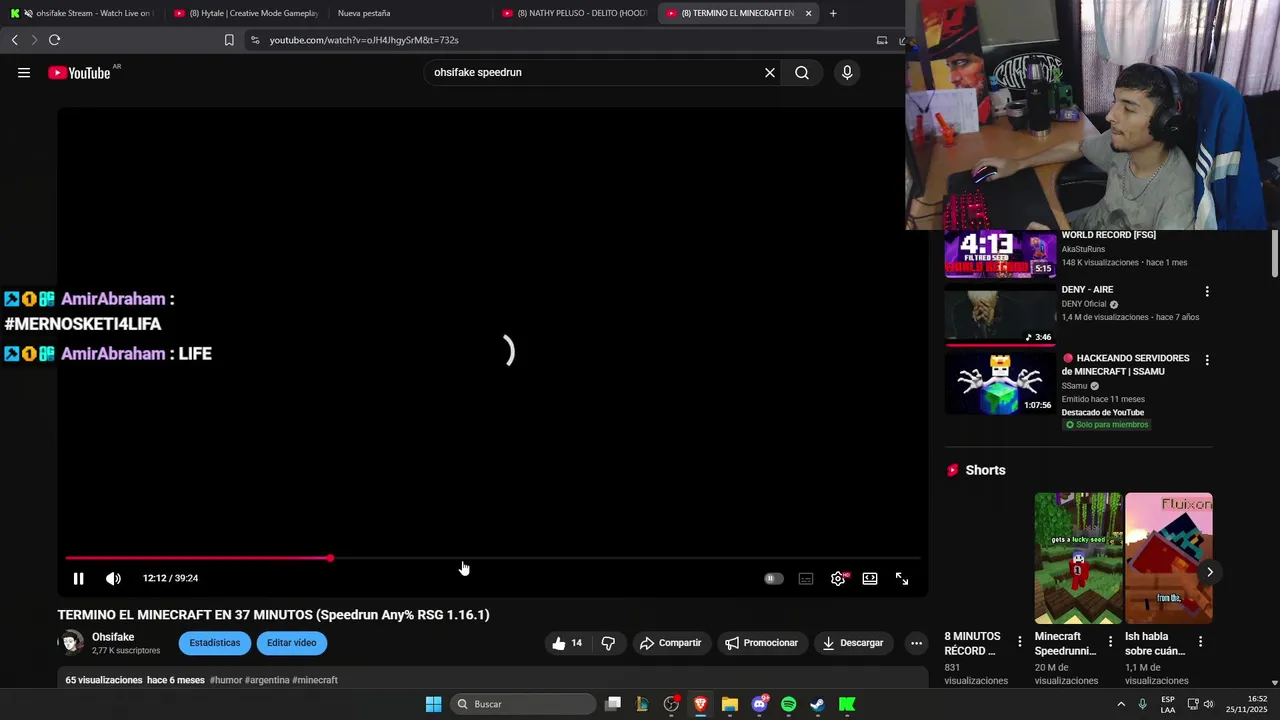Go back in the browser
This screenshot has width=1280, height=720.
[14, 40]
